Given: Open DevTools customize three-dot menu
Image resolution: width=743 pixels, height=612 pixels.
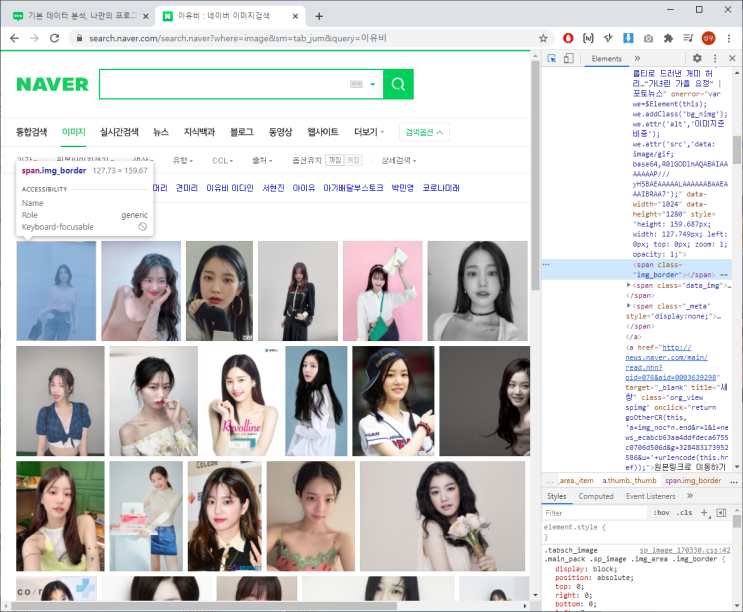Looking at the screenshot, I should point(715,58).
